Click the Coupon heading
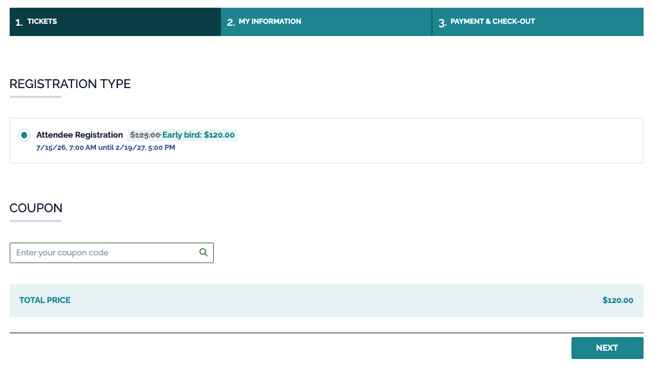The image size is (670, 377). click(x=36, y=208)
